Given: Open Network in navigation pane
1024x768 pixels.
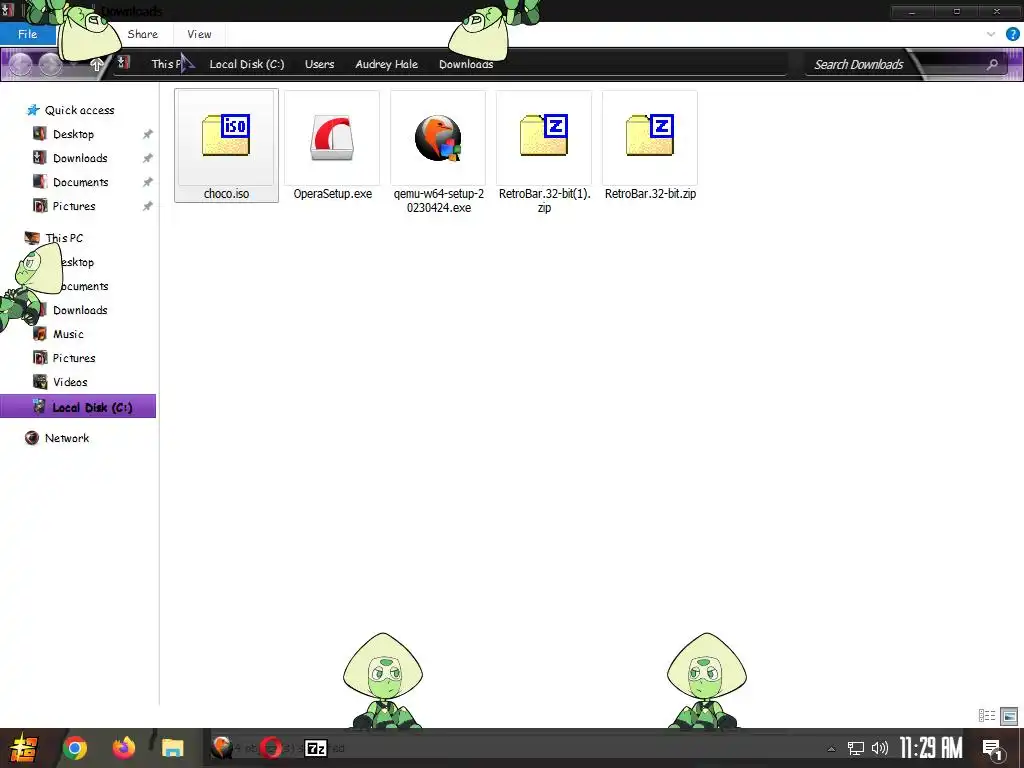Looking at the screenshot, I should click(67, 438).
